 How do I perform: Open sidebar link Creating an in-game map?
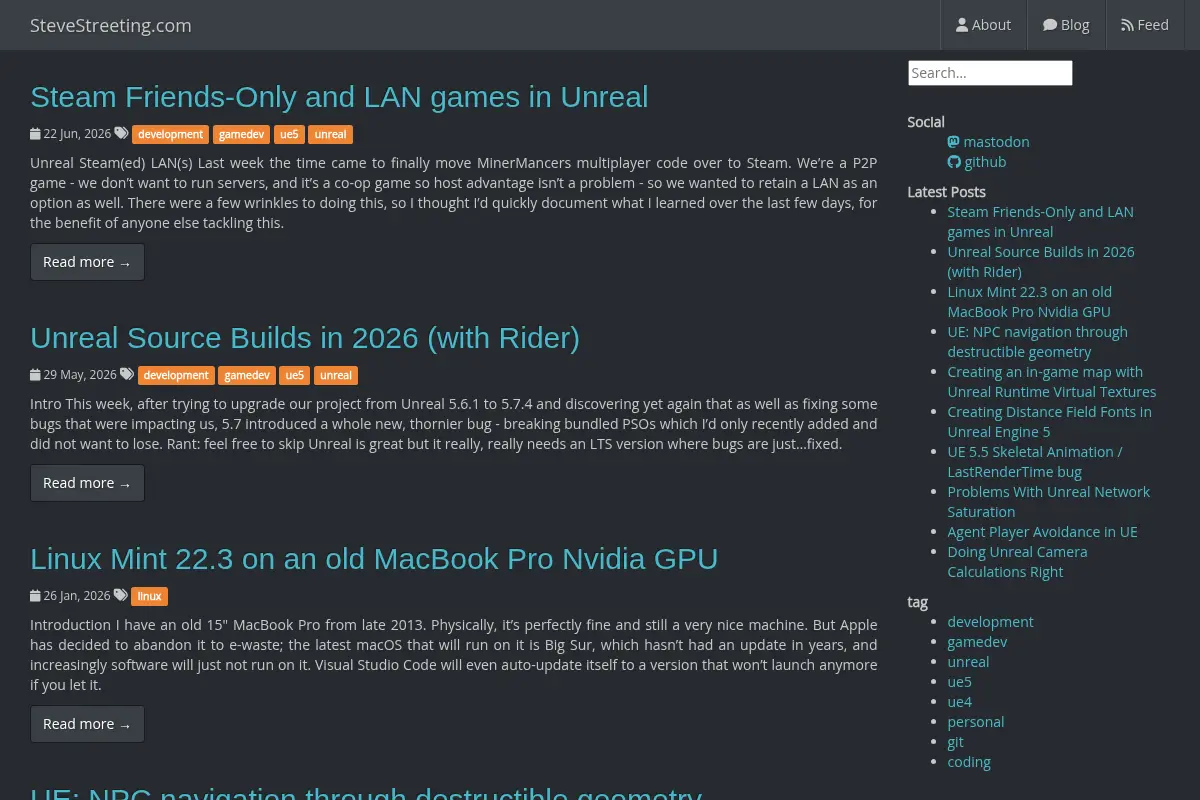1052,382
